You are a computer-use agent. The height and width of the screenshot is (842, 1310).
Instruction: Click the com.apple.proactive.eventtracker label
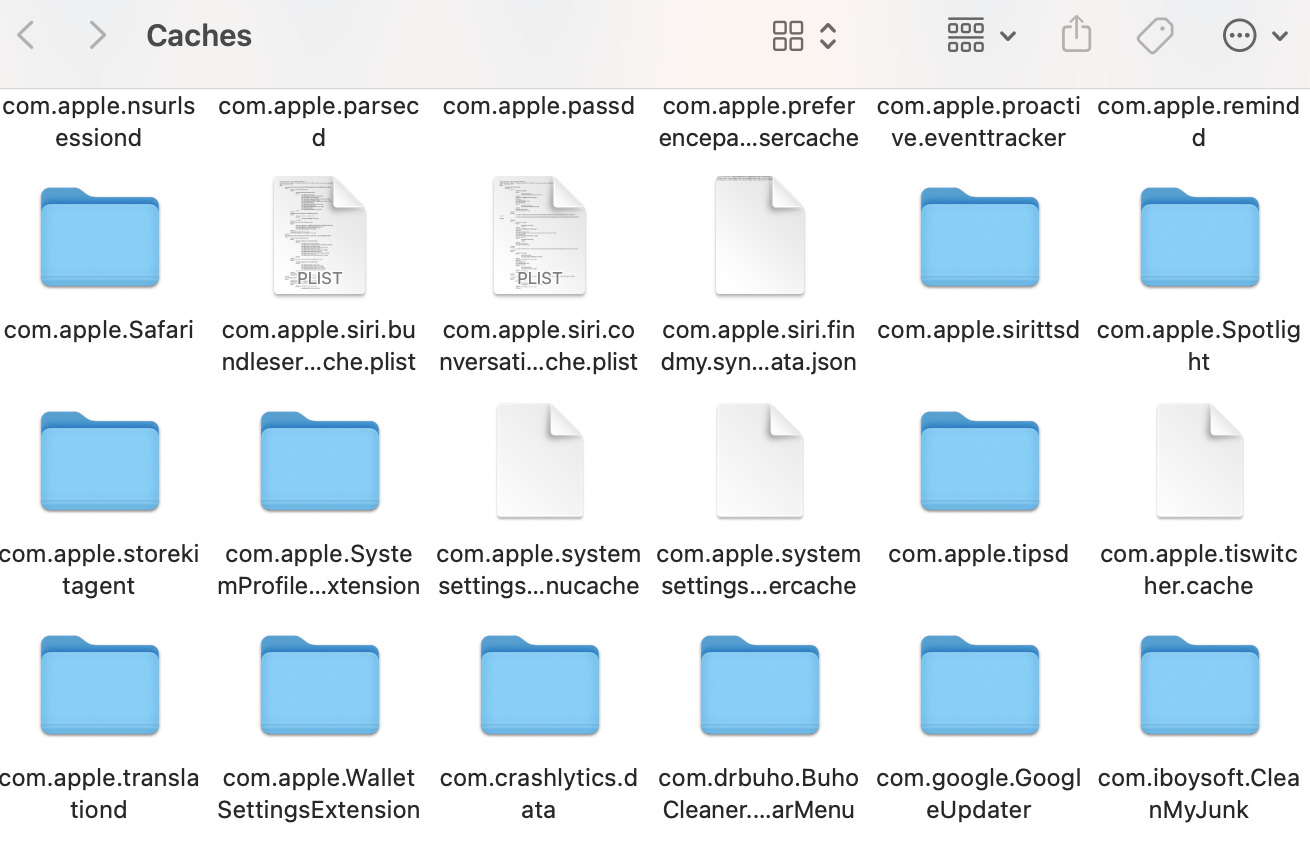pos(979,122)
